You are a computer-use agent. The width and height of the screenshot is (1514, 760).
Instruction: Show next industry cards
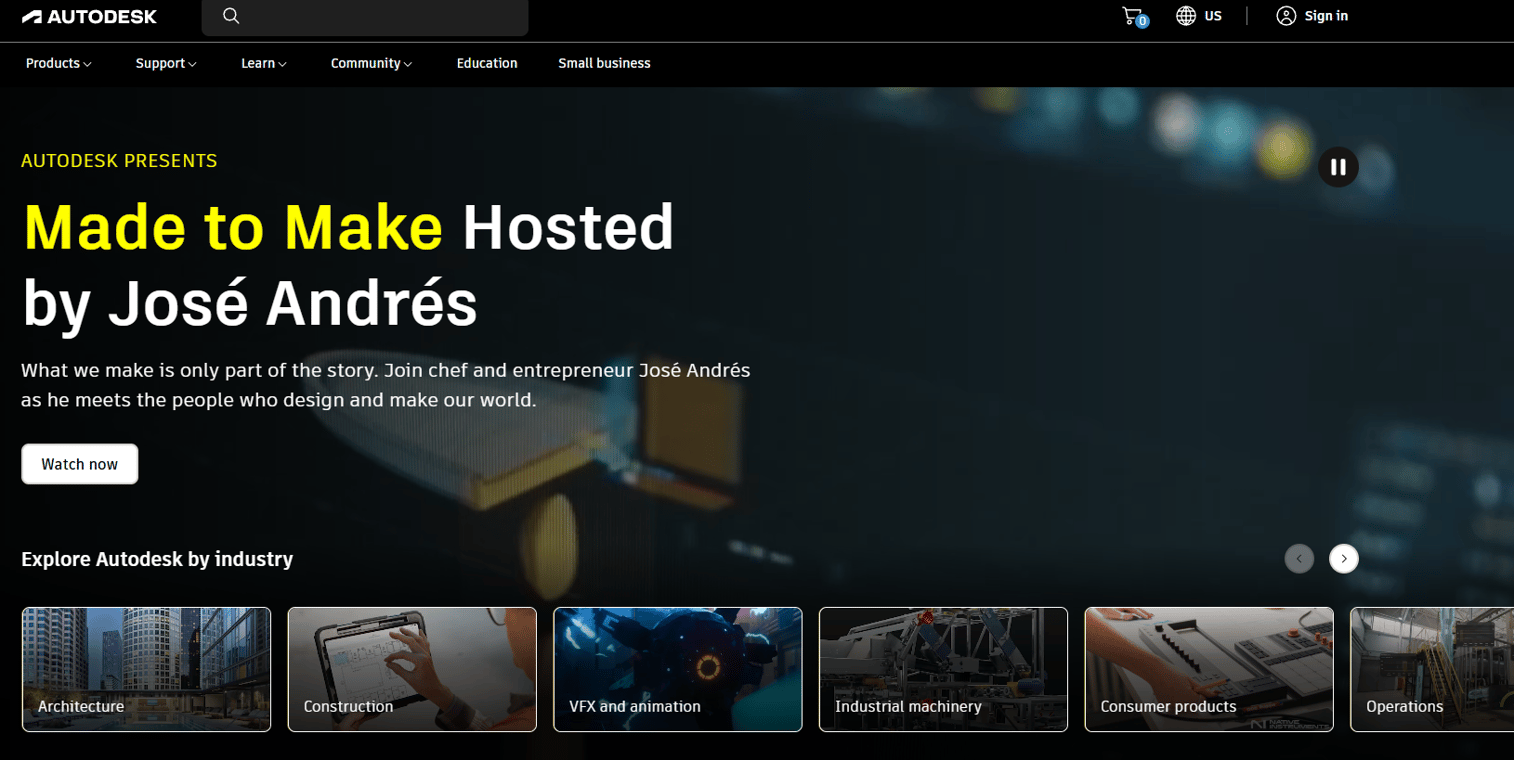[1344, 559]
